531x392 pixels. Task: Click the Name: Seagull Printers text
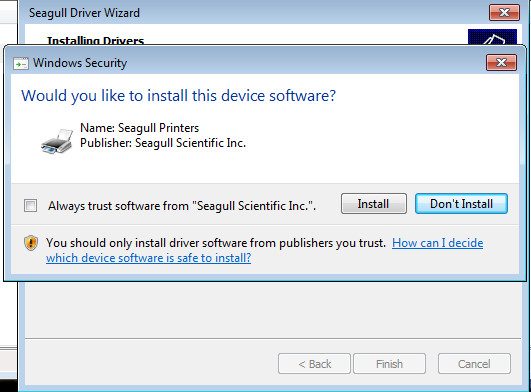tap(140, 128)
